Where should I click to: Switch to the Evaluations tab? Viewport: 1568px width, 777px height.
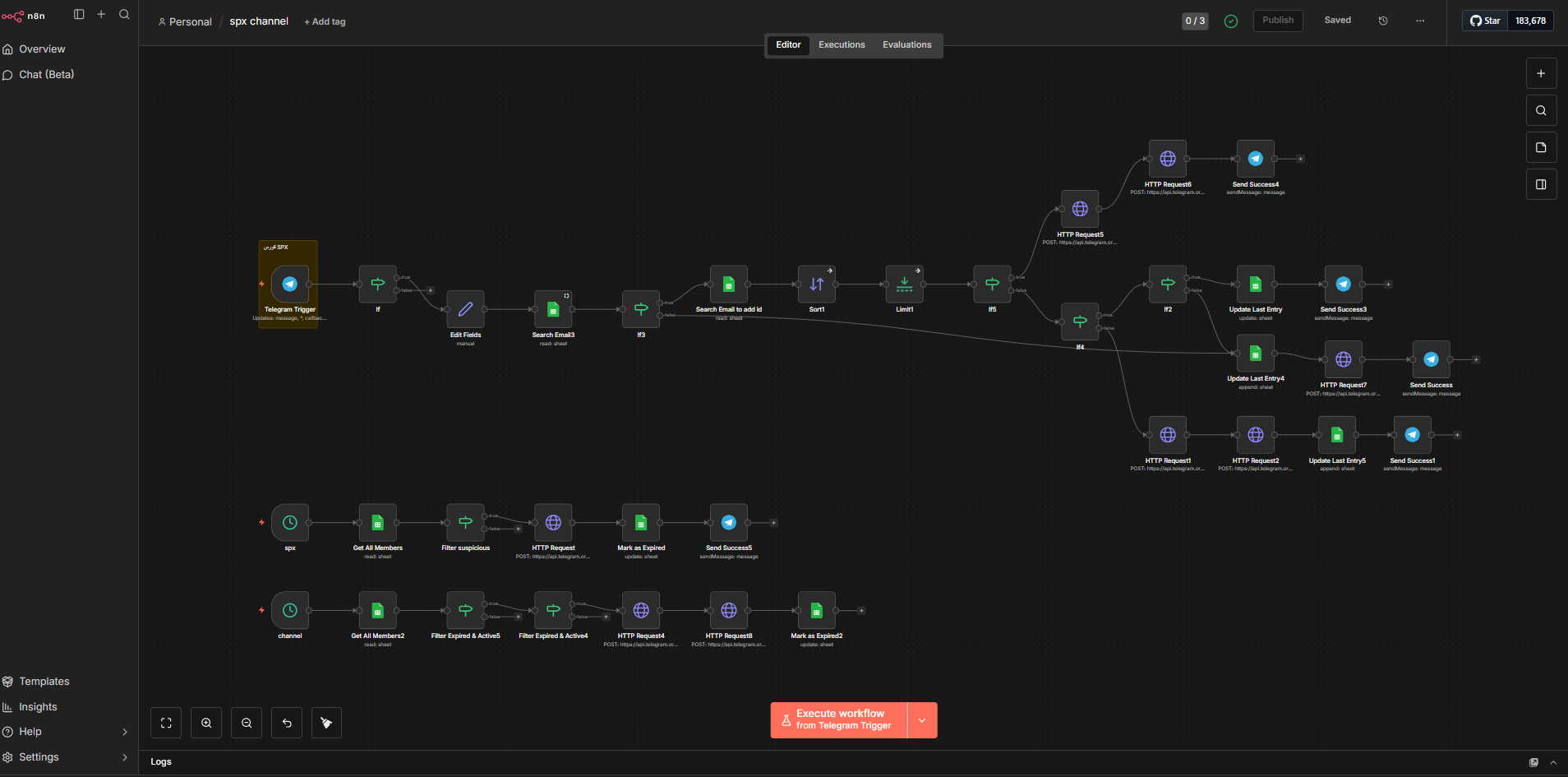[906, 45]
